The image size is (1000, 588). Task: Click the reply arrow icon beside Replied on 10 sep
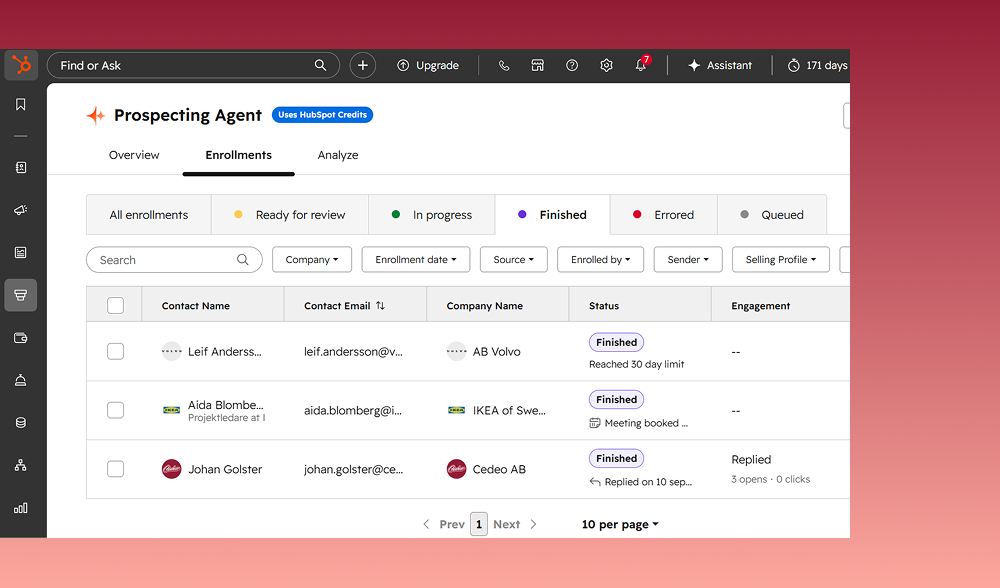click(x=594, y=481)
